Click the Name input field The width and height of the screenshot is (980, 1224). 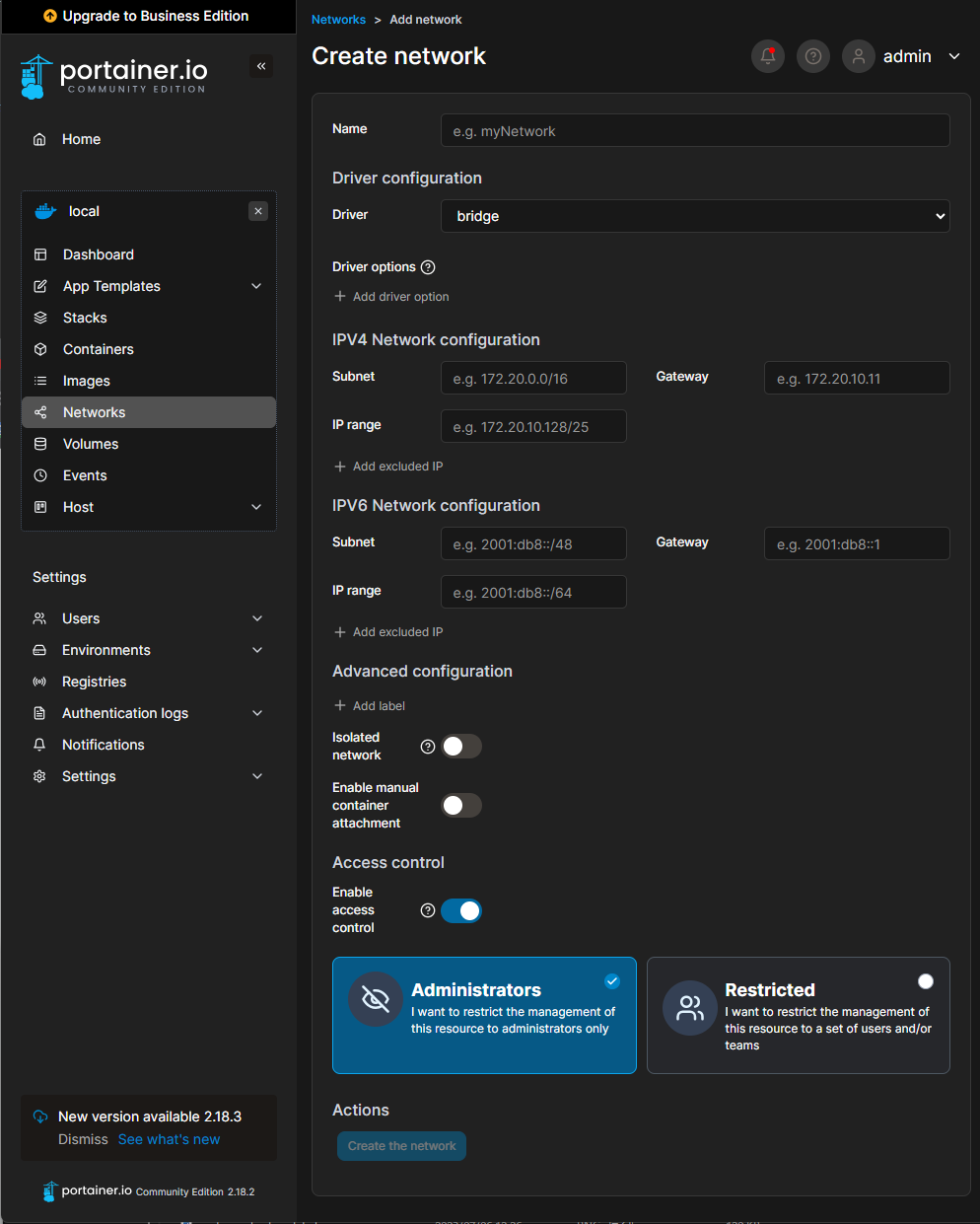pos(695,130)
